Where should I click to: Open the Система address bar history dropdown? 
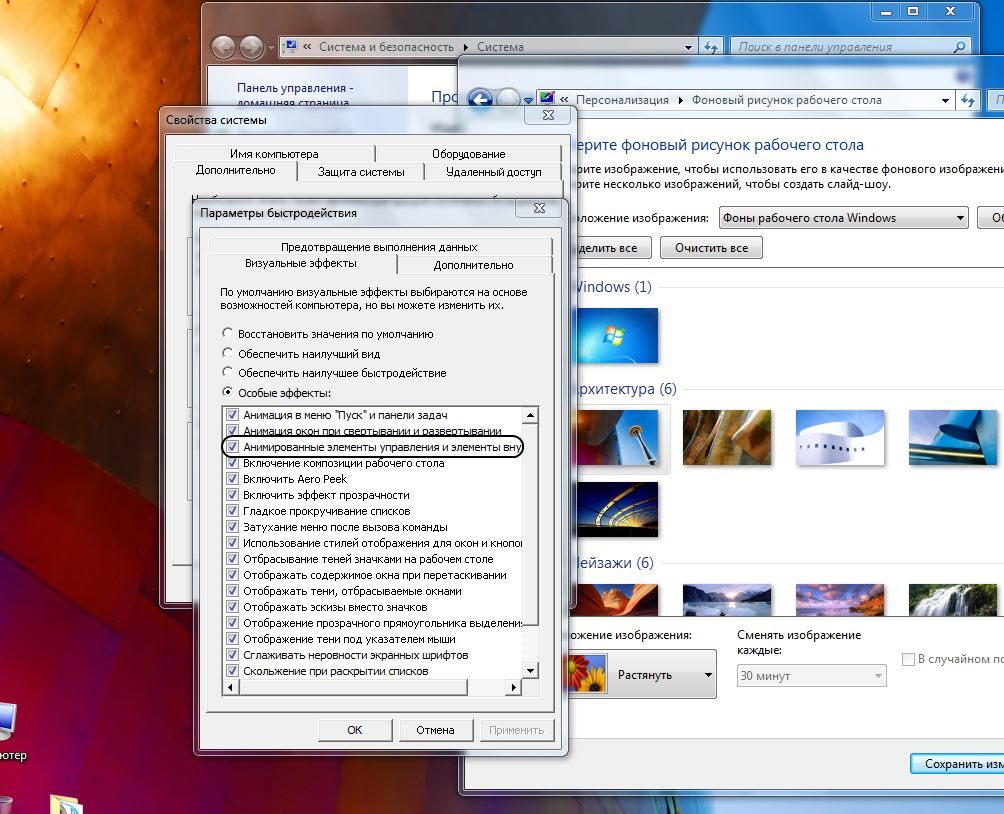point(688,47)
